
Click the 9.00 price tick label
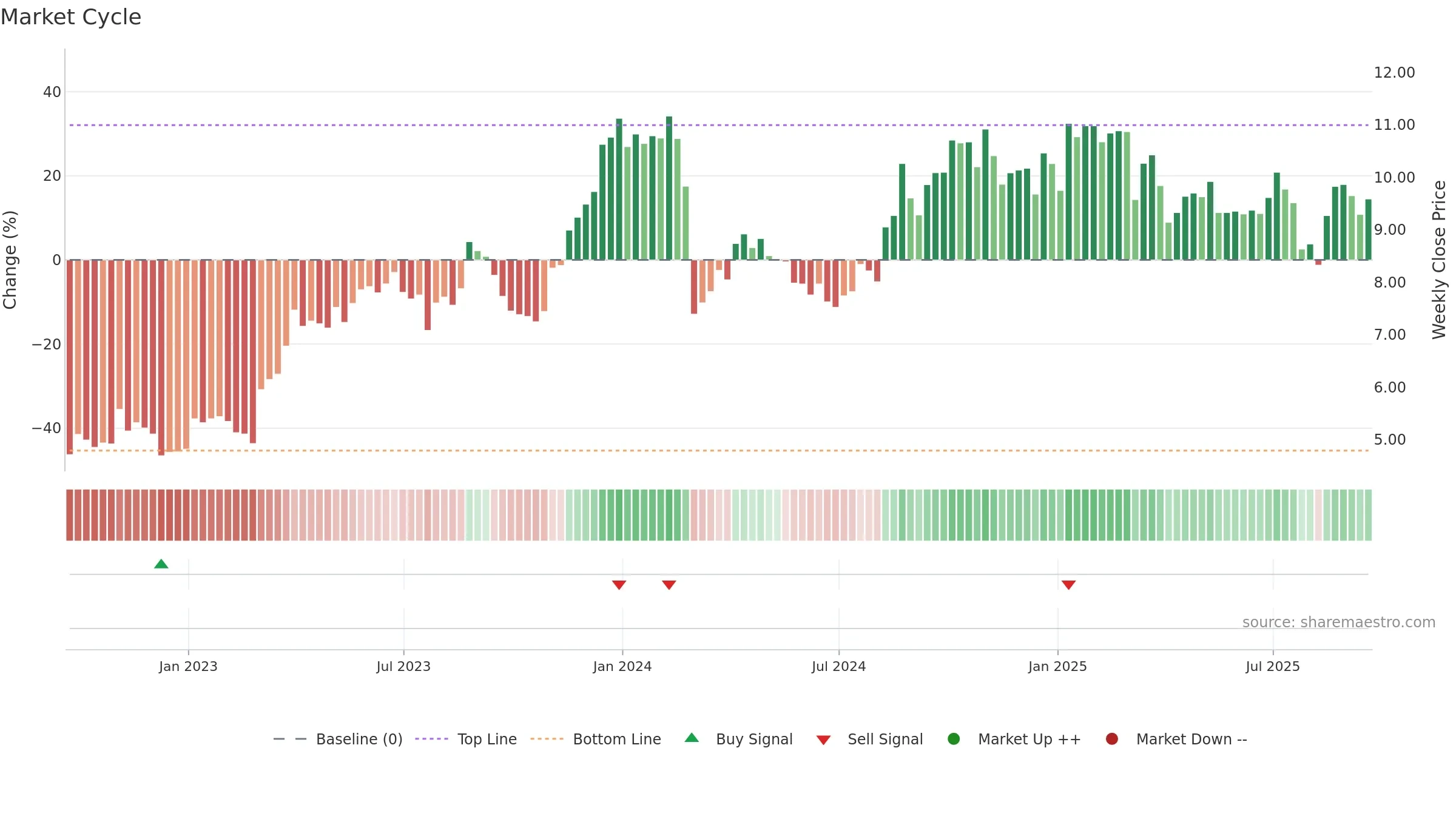coord(1390,230)
